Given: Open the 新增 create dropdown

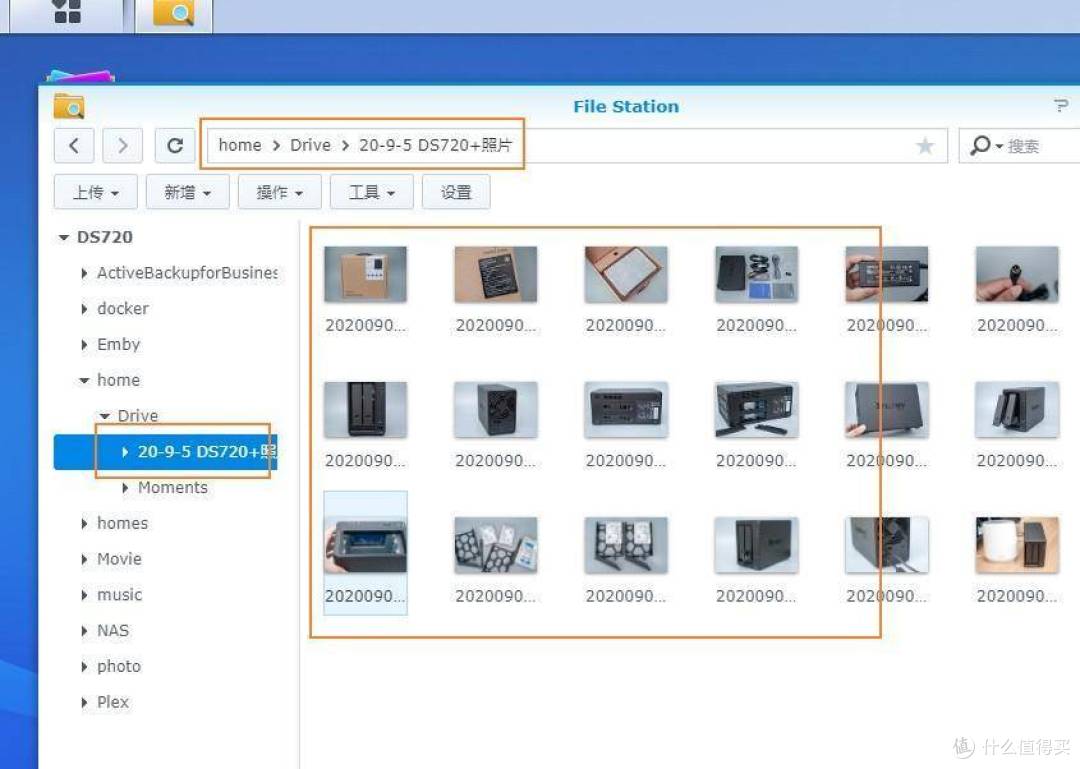Looking at the screenshot, I should click(x=187, y=192).
